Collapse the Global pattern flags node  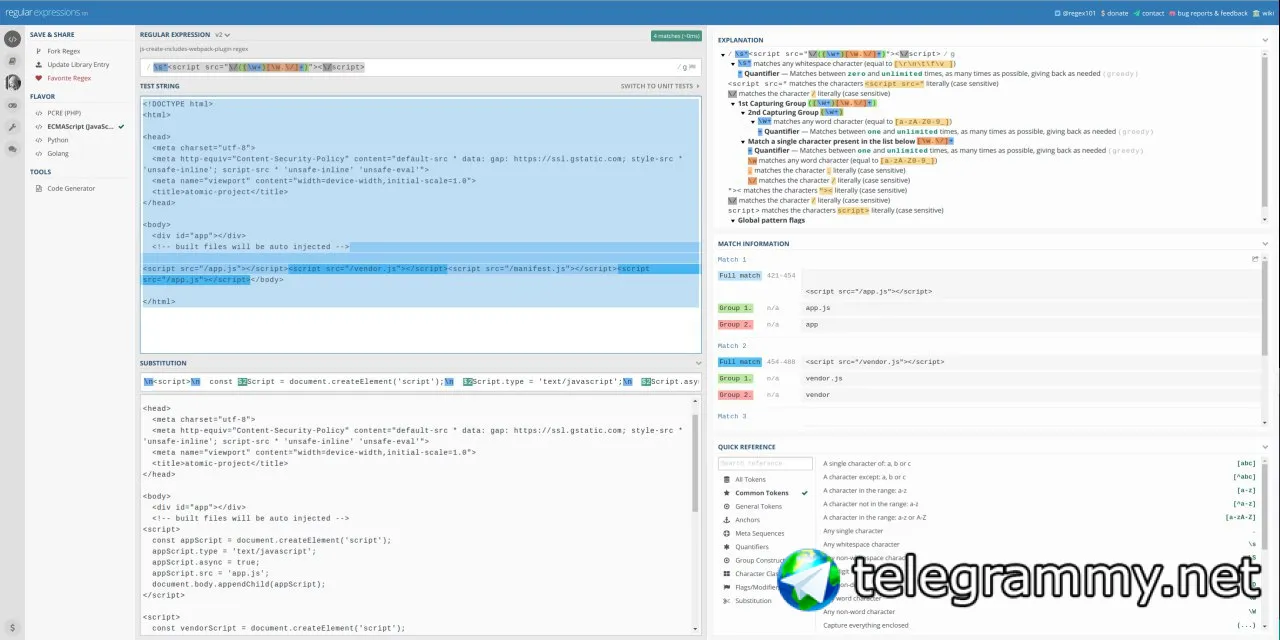(x=733, y=220)
